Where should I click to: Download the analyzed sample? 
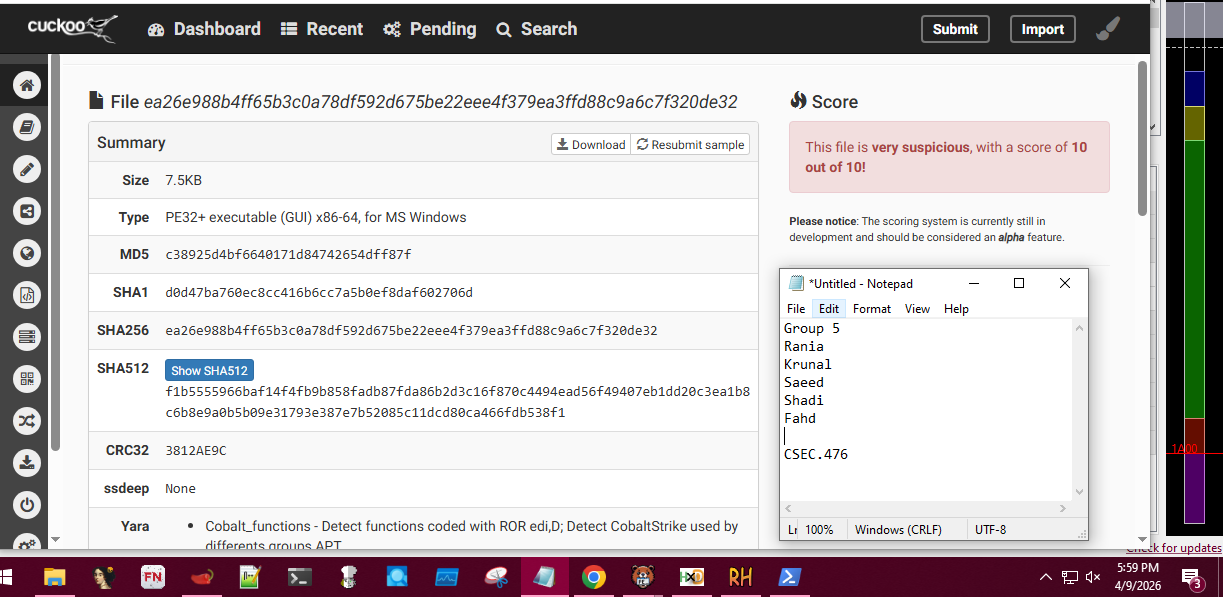click(x=591, y=144)
